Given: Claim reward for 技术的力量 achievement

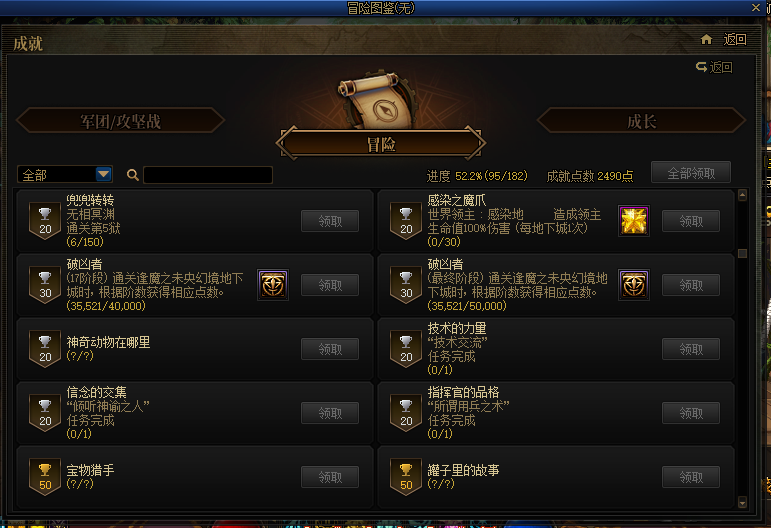Looking at the screenshot, I should point(691,349).
